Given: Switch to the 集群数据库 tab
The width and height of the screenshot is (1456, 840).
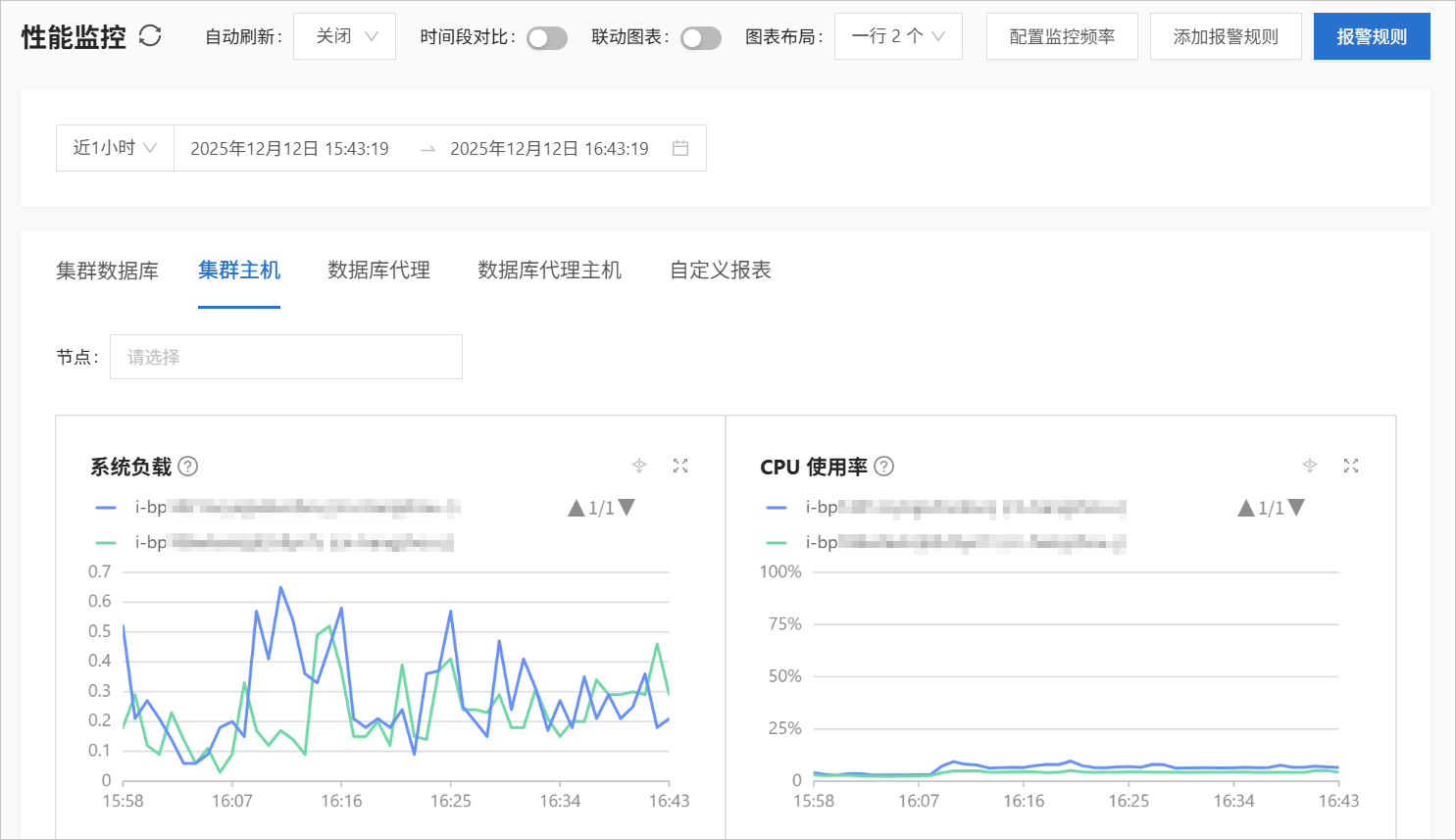Looking at the screenshot, I should (x=107, y=271).
